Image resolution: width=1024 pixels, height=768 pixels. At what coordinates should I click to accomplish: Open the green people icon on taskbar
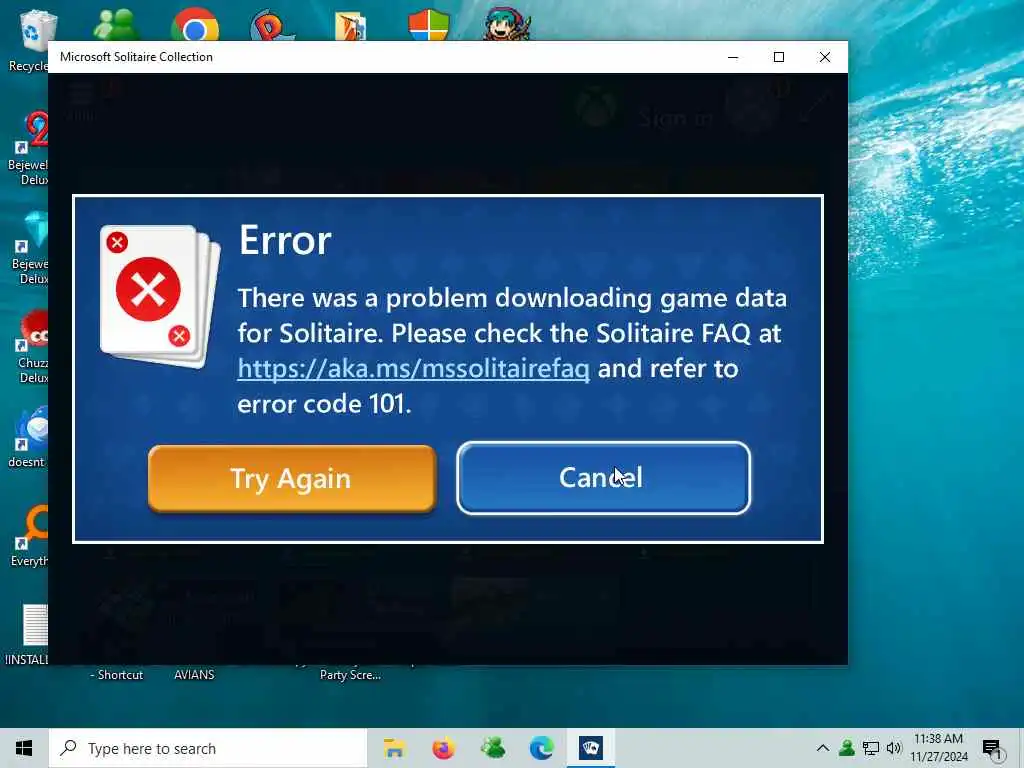click(x=492, y=748)
